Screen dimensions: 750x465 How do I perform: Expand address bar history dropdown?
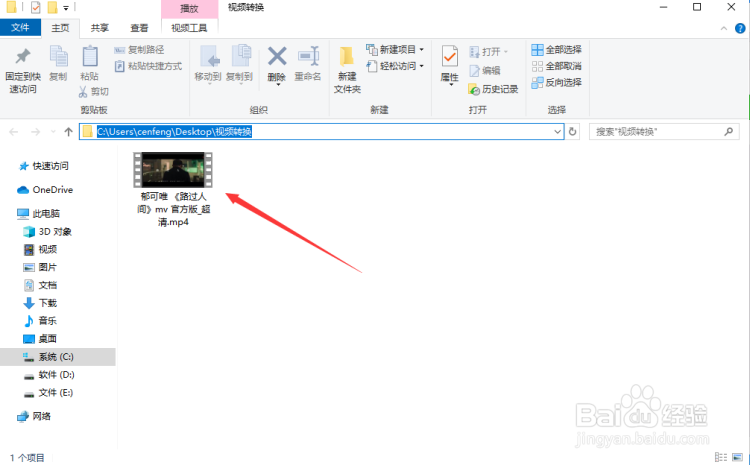click(x=558, y=132)
